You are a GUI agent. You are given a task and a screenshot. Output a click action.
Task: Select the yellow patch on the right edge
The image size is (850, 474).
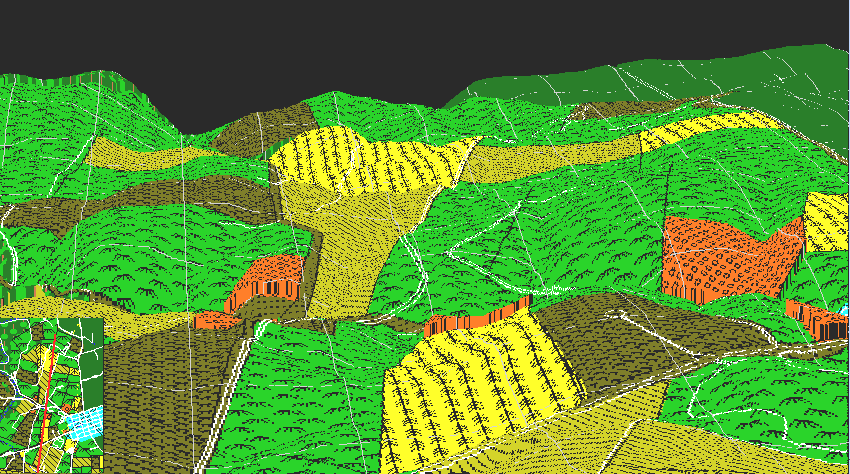[828, 222]
